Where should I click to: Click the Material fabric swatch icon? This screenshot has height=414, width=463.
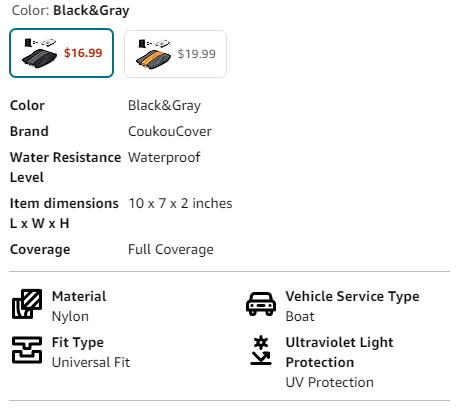(x=27, y=304)
